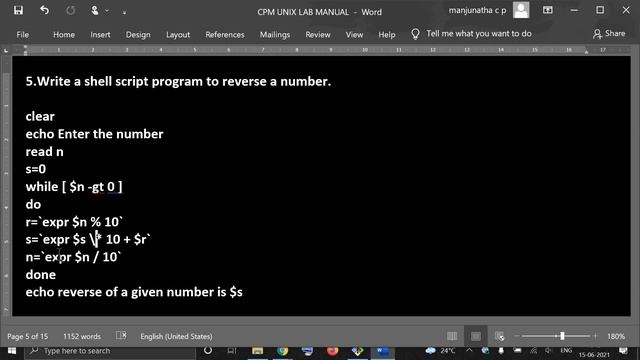Switch to the Home tab
This screenshot has width=640, height=360.
pyautogui.click(x=64, y=35)
